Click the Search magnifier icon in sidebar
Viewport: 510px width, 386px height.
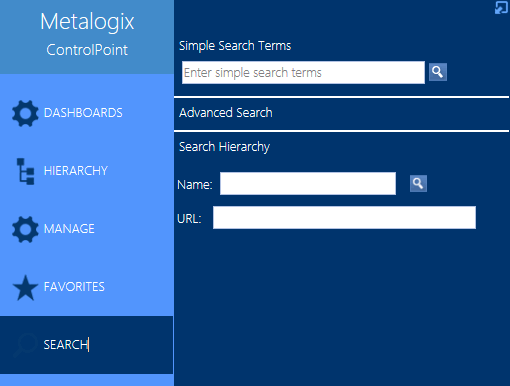(x=25, y=345)
